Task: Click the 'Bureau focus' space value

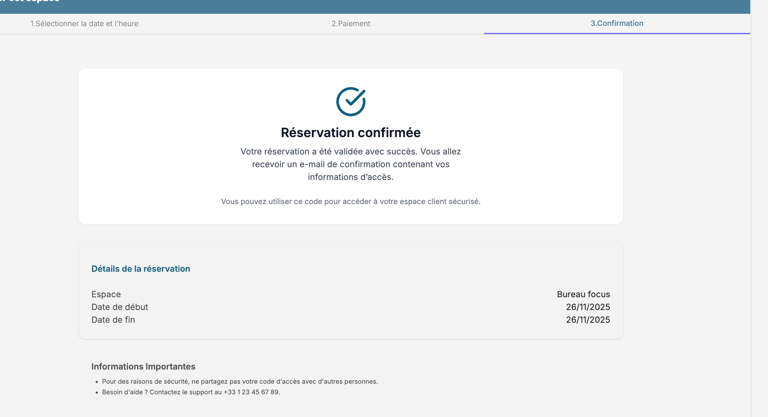Action: tap(583, 294)
